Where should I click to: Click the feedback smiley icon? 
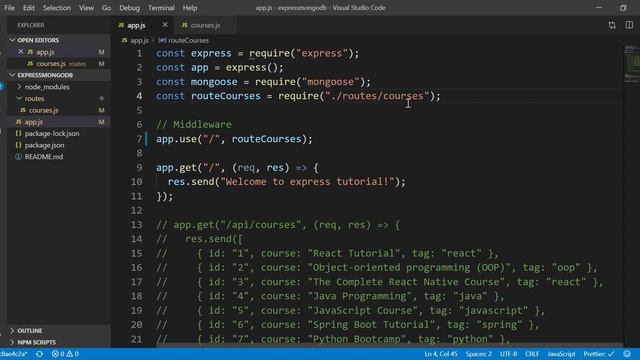(x=627, y=354)
